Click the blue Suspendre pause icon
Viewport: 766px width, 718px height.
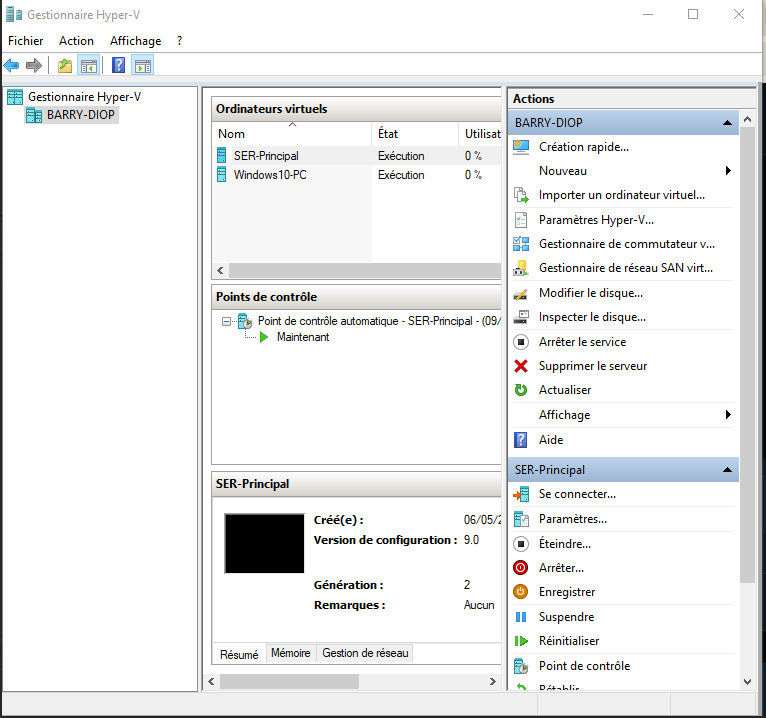(521, 617)
